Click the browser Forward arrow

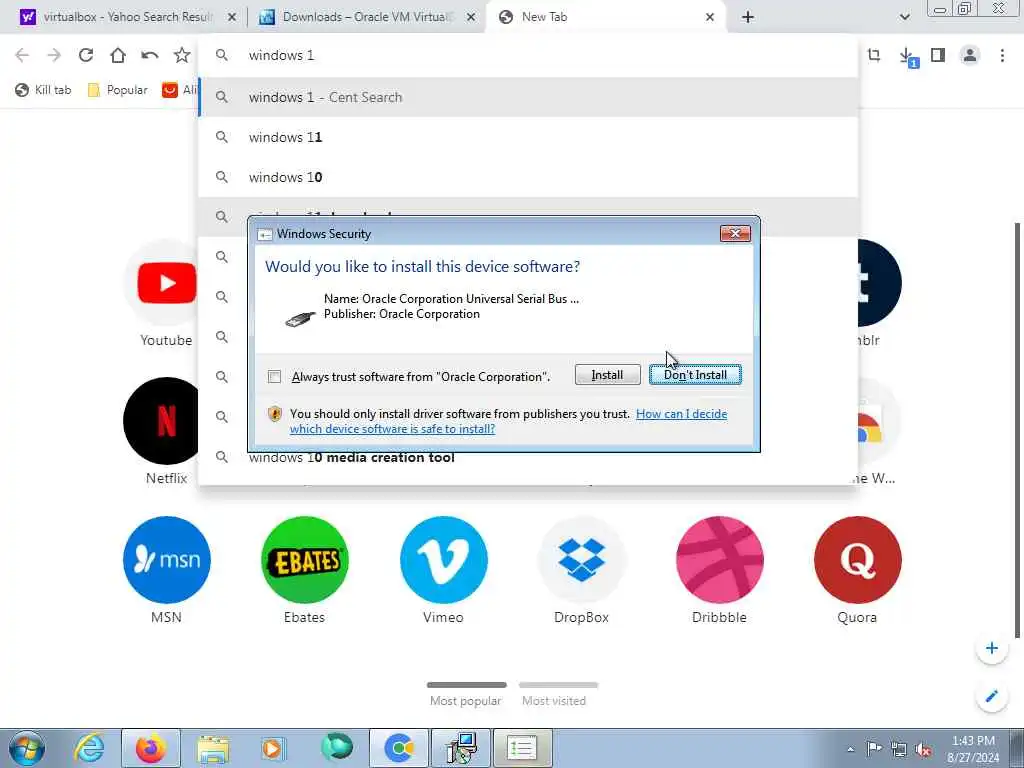[54, 56]
